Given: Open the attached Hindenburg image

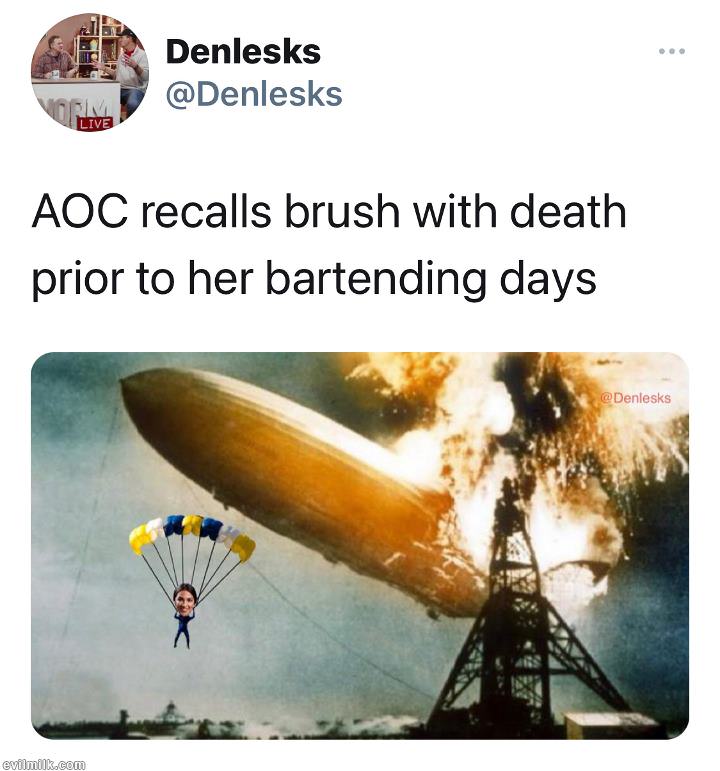Looking at the screenshot, I should pyautogui.click(x=360, y=546).
